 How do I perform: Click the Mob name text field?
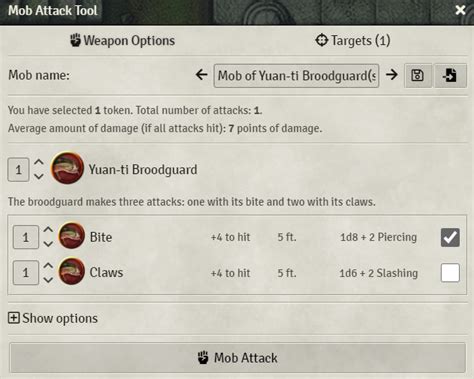[296, 76]
